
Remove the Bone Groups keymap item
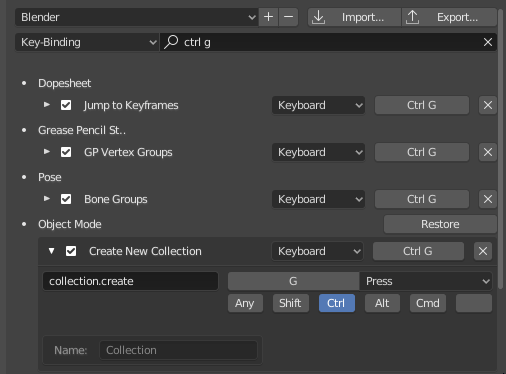click(x=488, y=199)
